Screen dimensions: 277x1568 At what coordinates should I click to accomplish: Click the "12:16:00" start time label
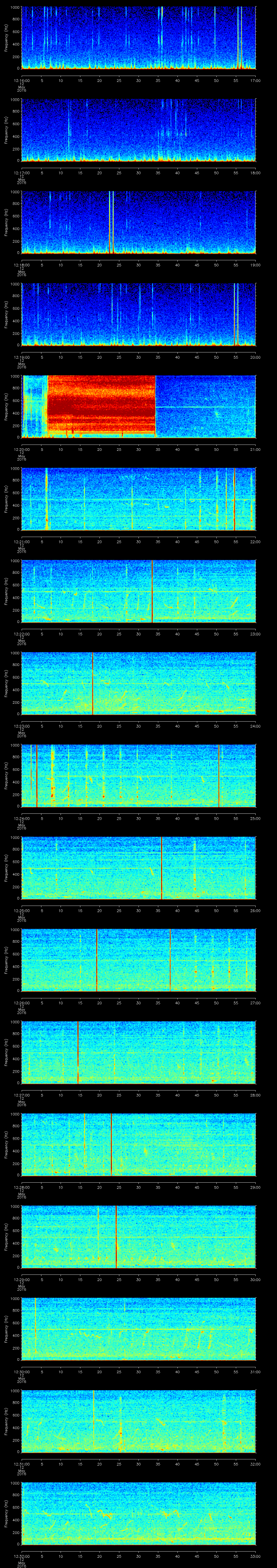(x=22, y=80)
